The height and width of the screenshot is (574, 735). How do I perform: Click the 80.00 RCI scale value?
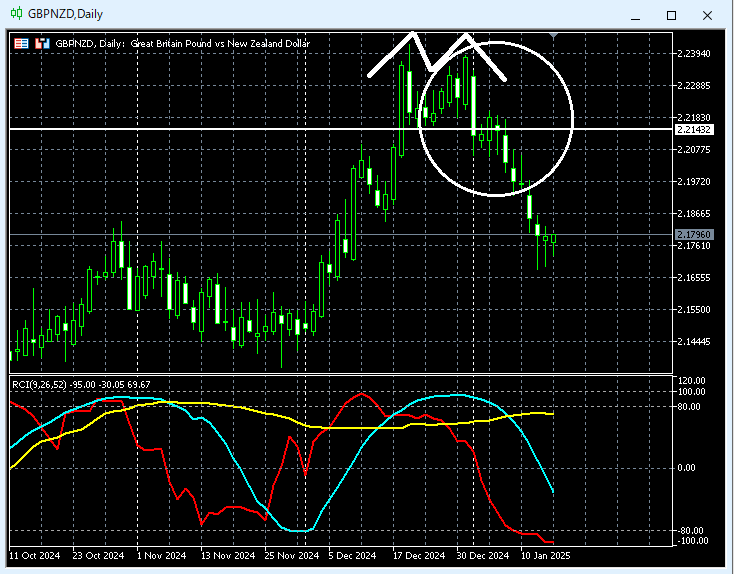tap(689, 407)
